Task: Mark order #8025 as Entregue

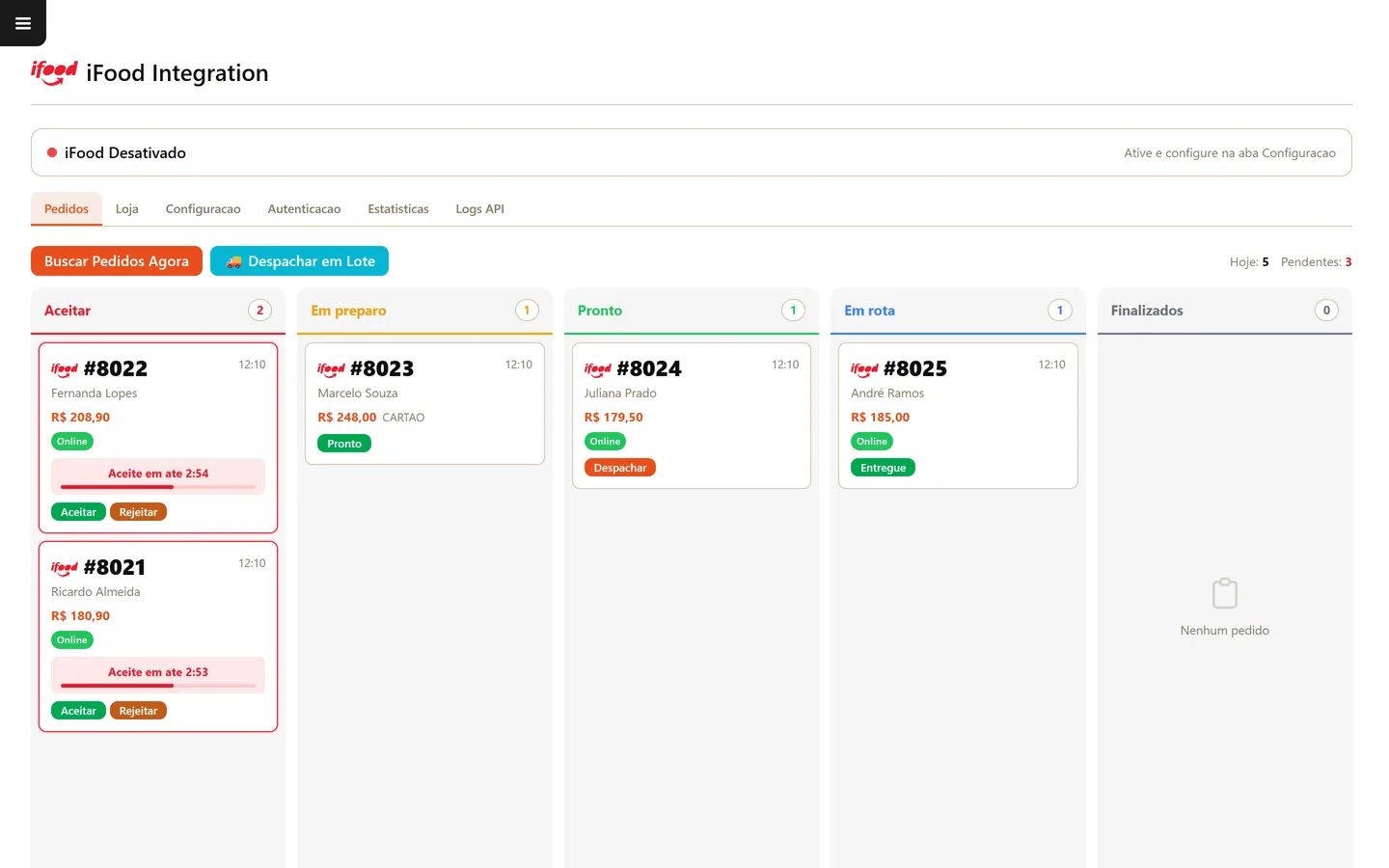Action: click(x=884, y=468)
